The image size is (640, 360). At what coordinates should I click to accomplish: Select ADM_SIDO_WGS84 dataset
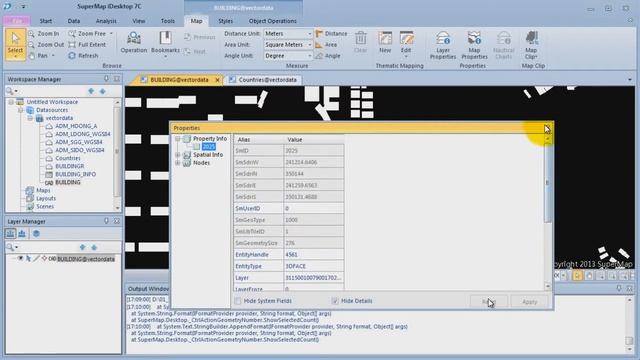[x=80, y=150]
